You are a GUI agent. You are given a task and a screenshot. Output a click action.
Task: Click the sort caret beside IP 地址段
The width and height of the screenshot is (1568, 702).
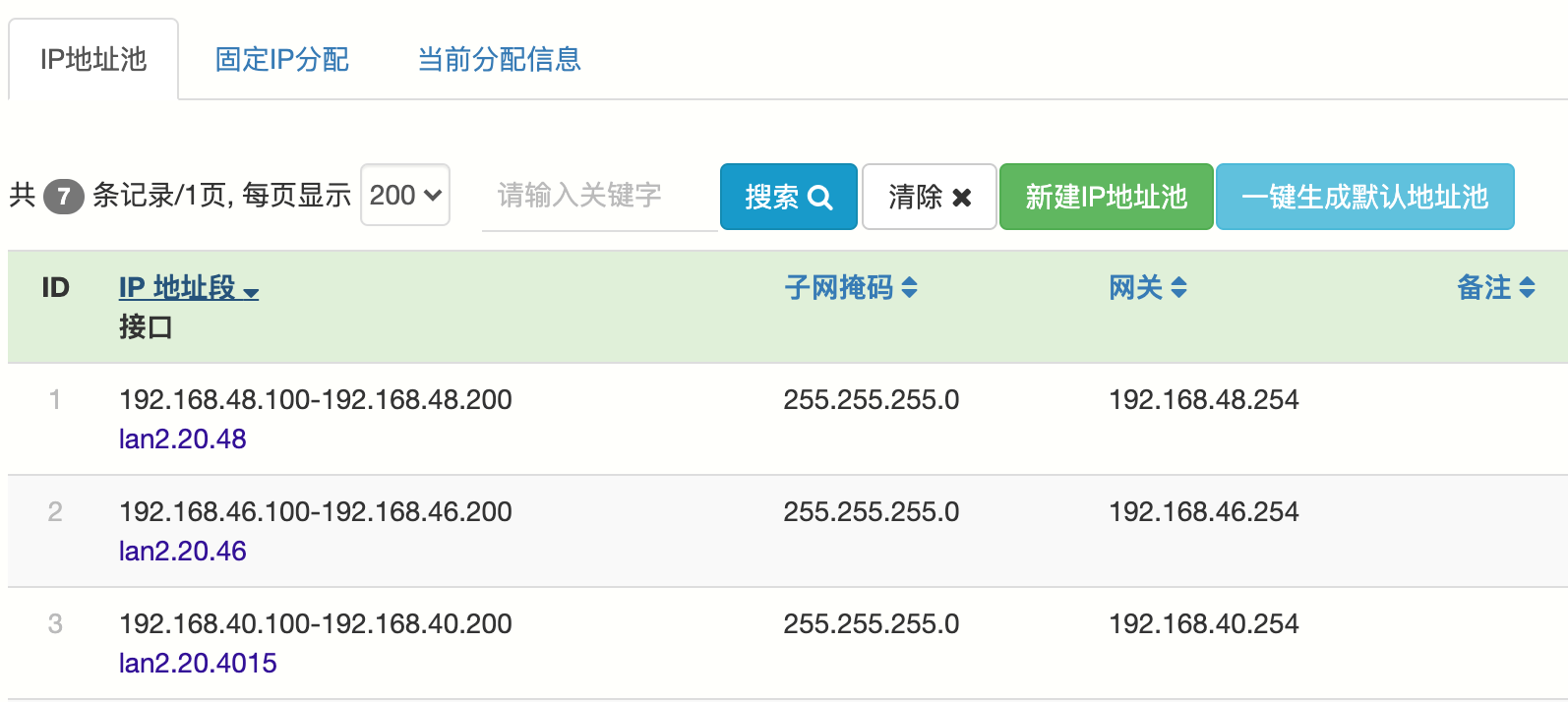[x=251, y=292]
